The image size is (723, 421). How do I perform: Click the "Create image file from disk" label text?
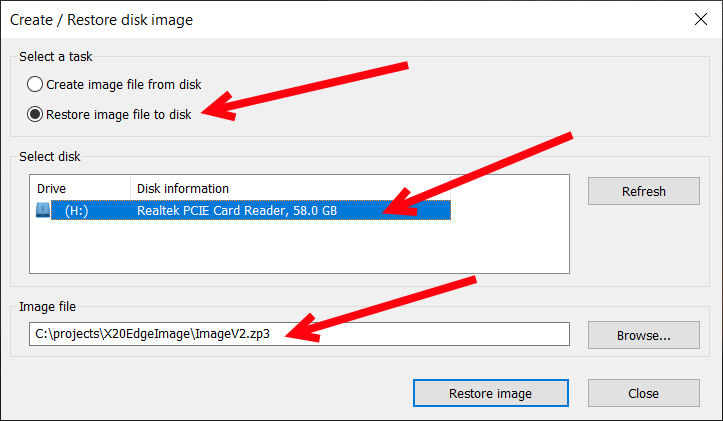point(123,85)
